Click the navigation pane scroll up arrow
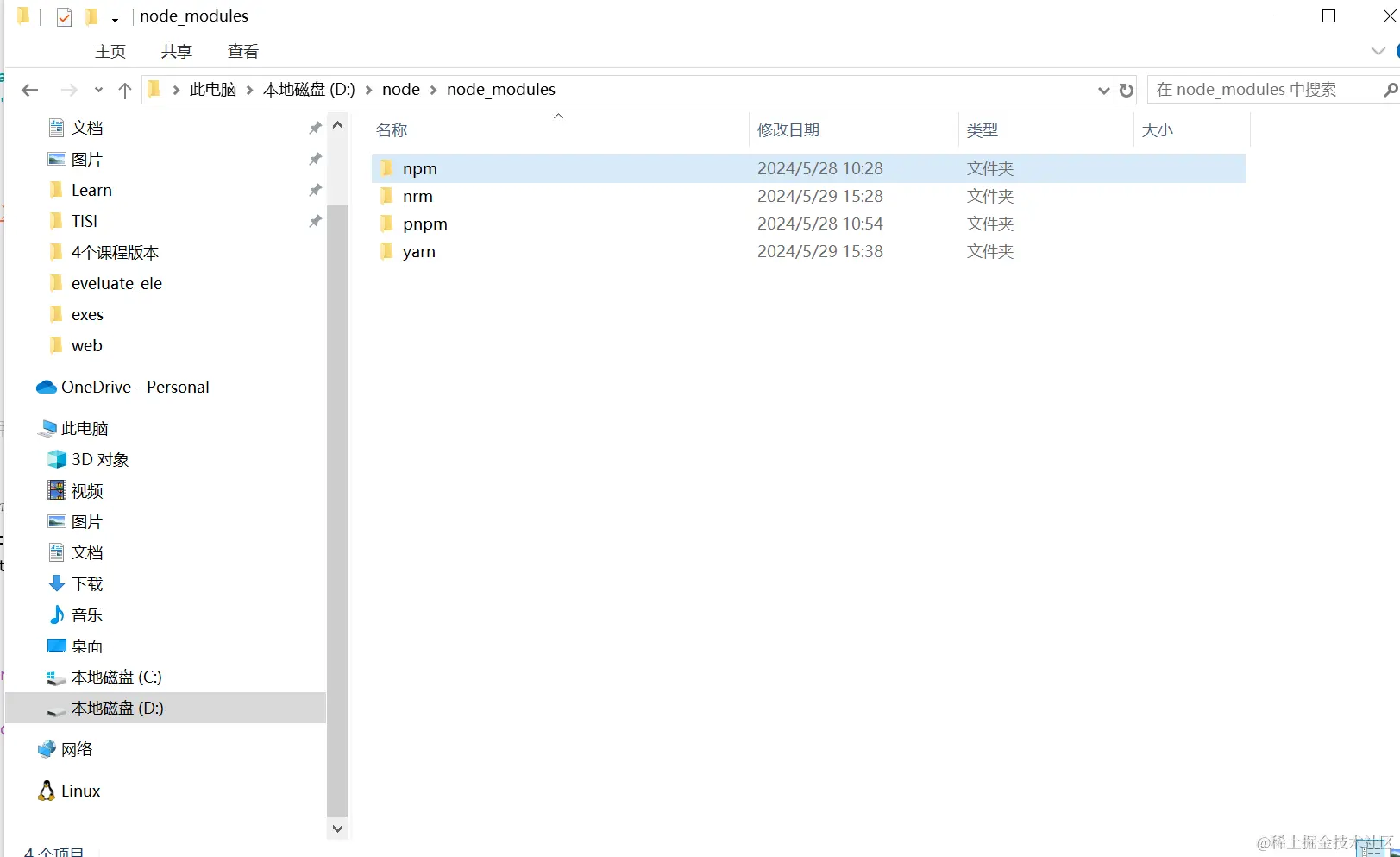Viewport: 1400px width, 857px height. pyautogui.click(x=337, y=125)
